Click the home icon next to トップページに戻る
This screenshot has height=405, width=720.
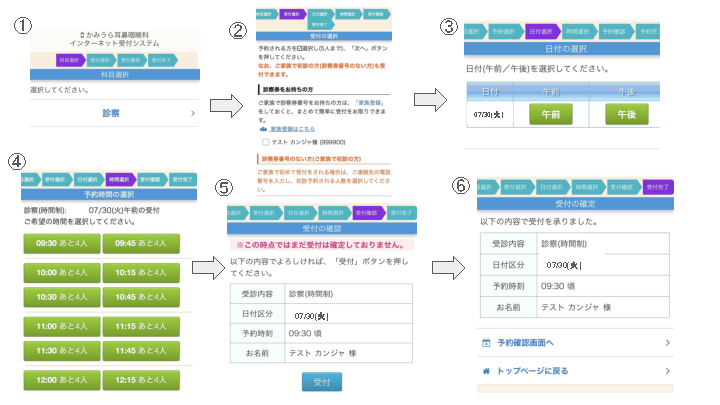(x=486, y=370)
